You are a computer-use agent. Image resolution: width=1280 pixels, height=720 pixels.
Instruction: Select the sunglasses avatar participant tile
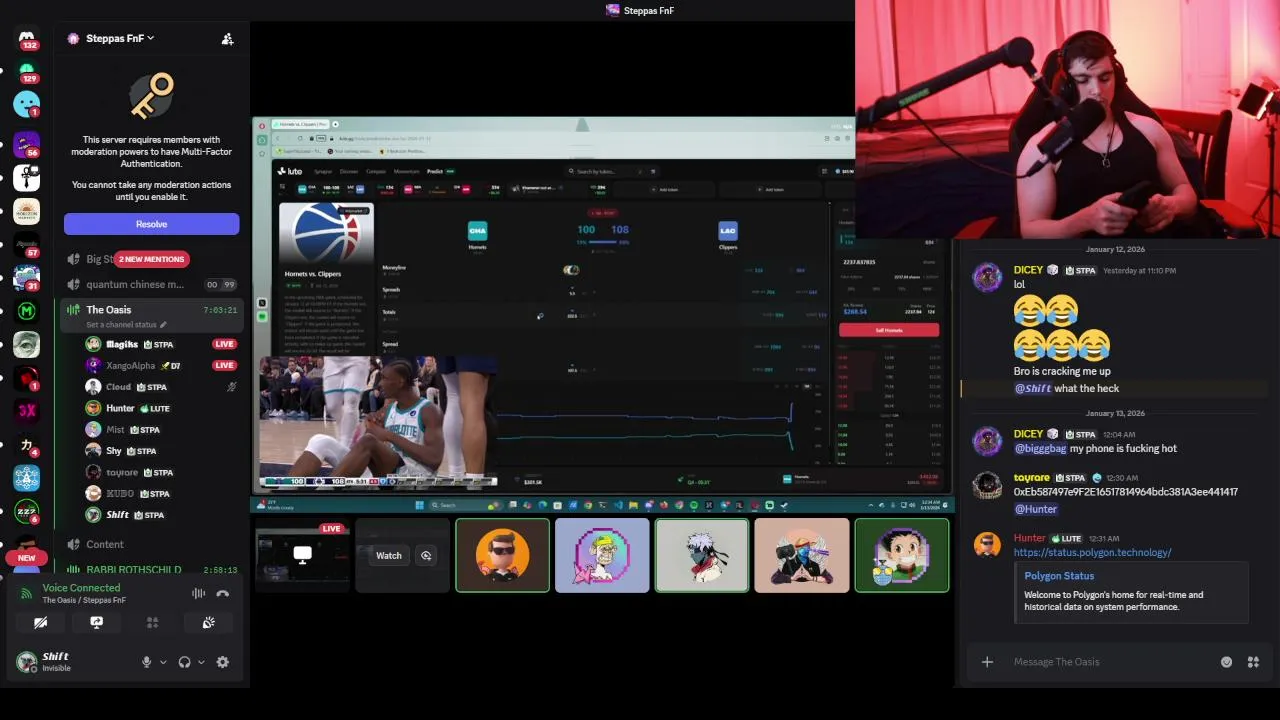(502, 555)
